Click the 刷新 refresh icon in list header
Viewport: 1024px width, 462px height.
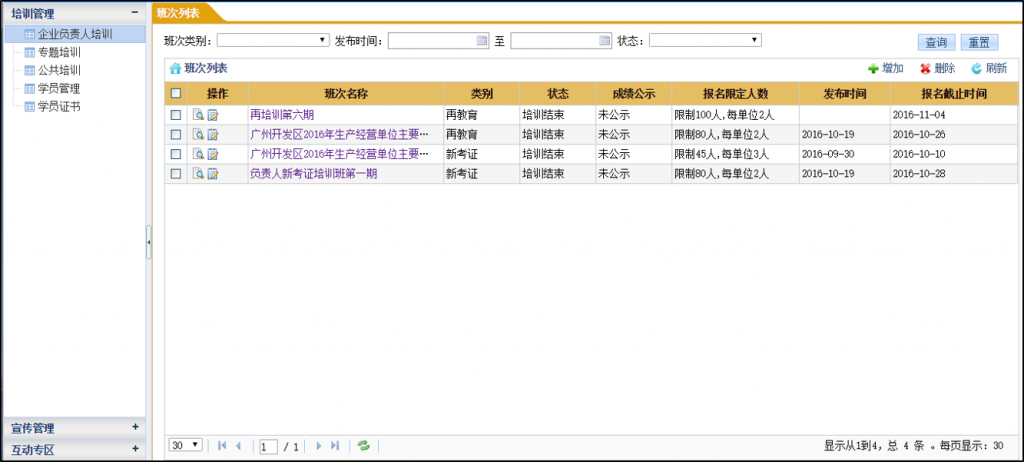click(976, 69)
